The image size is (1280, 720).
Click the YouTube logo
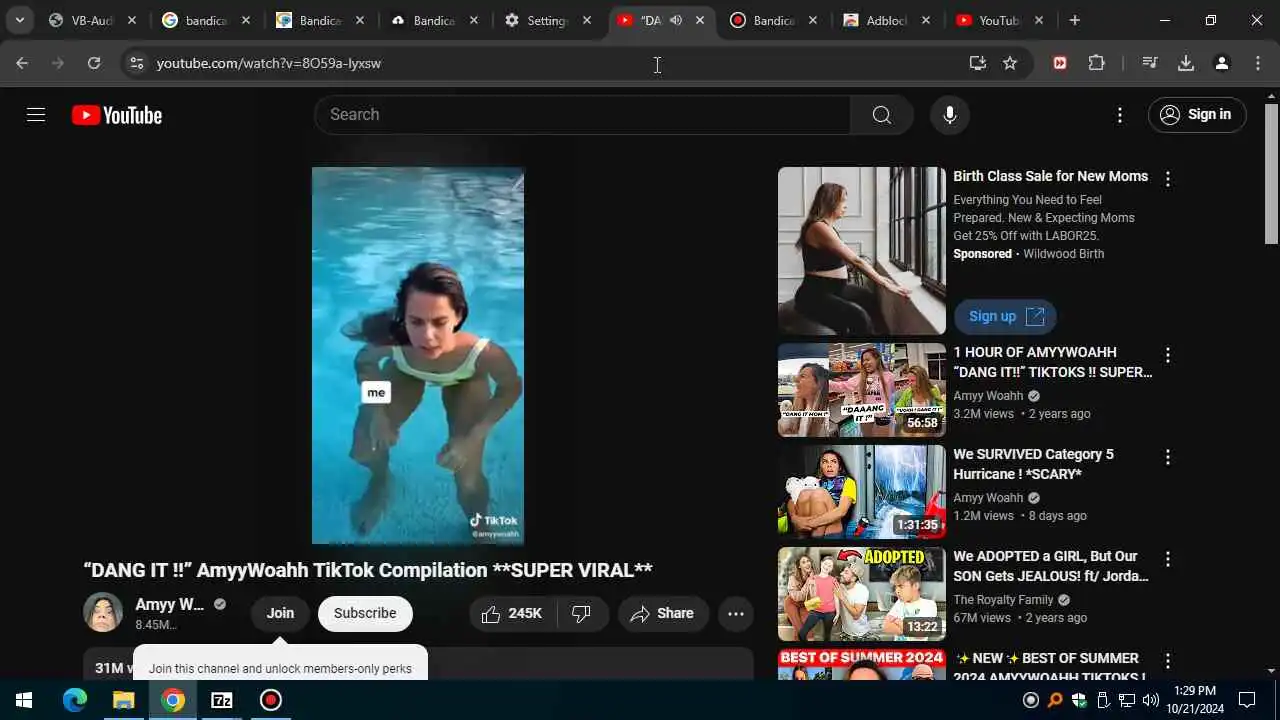(117, 115)
